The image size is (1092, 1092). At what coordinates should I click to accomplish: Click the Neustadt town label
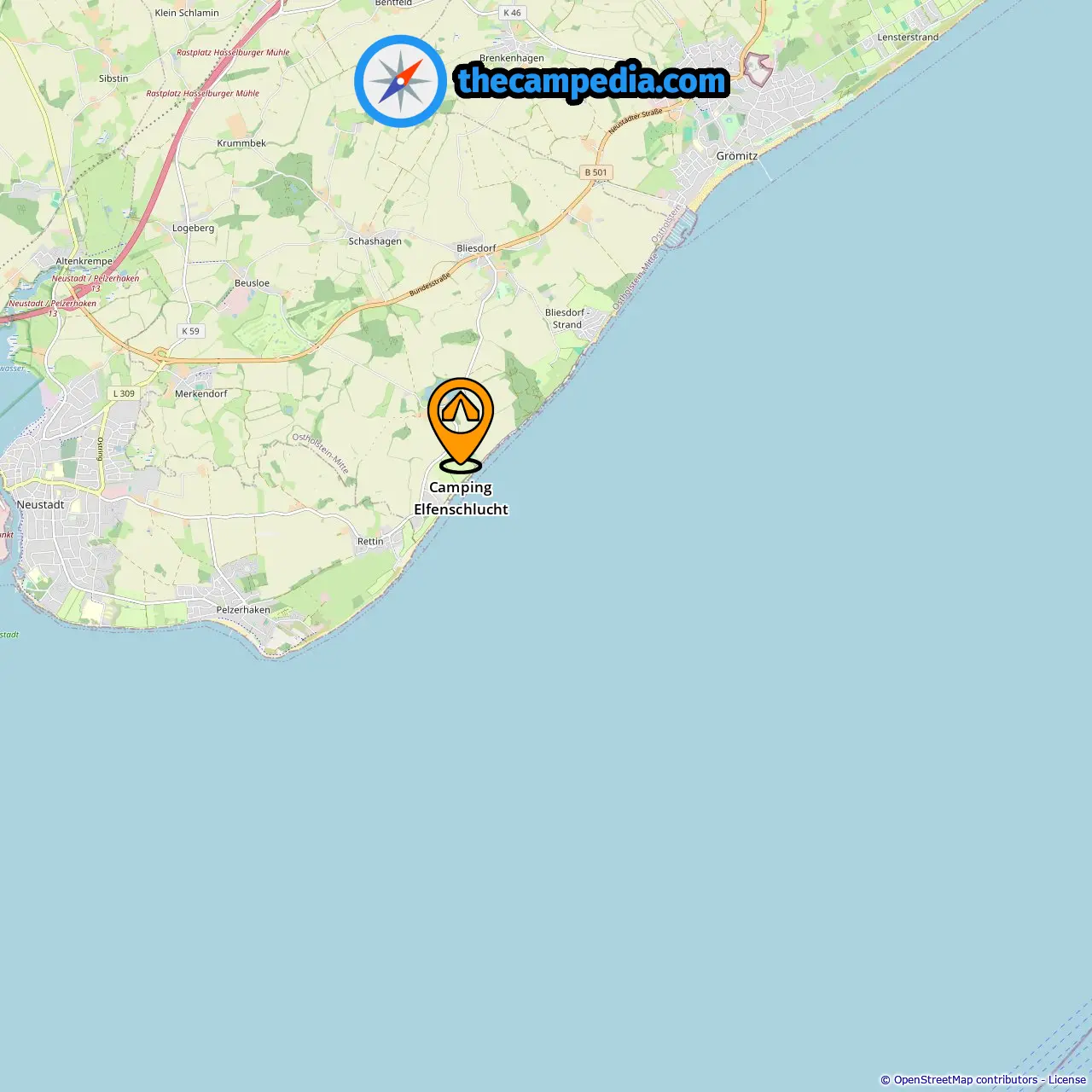[x=40, y=504]
